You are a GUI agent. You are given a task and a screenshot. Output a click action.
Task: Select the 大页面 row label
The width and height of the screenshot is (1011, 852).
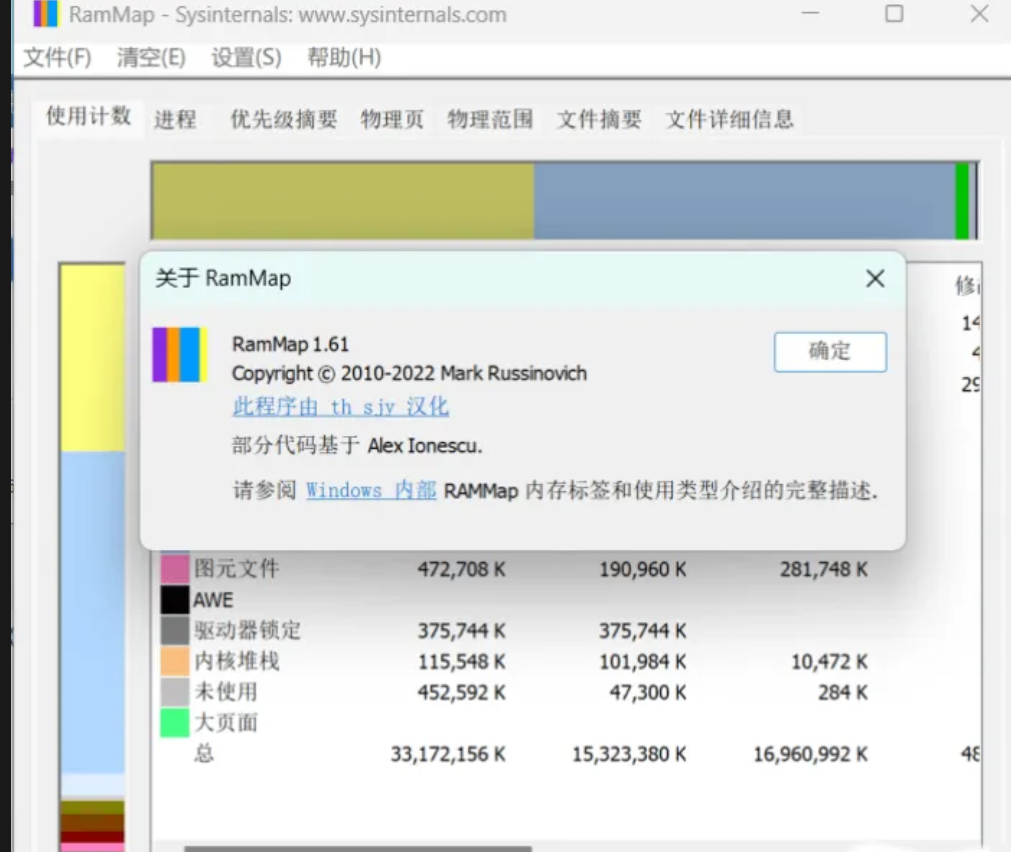pos(226,723)
